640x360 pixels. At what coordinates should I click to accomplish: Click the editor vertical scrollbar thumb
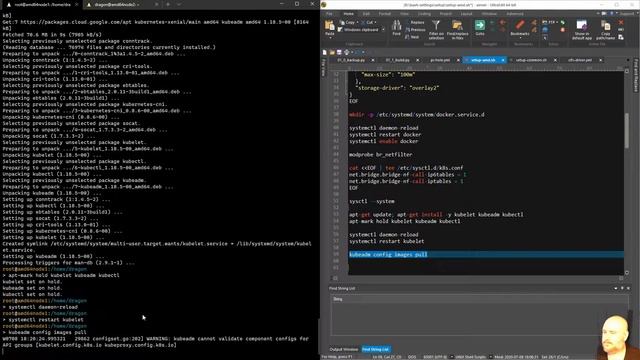coord(627,131)
